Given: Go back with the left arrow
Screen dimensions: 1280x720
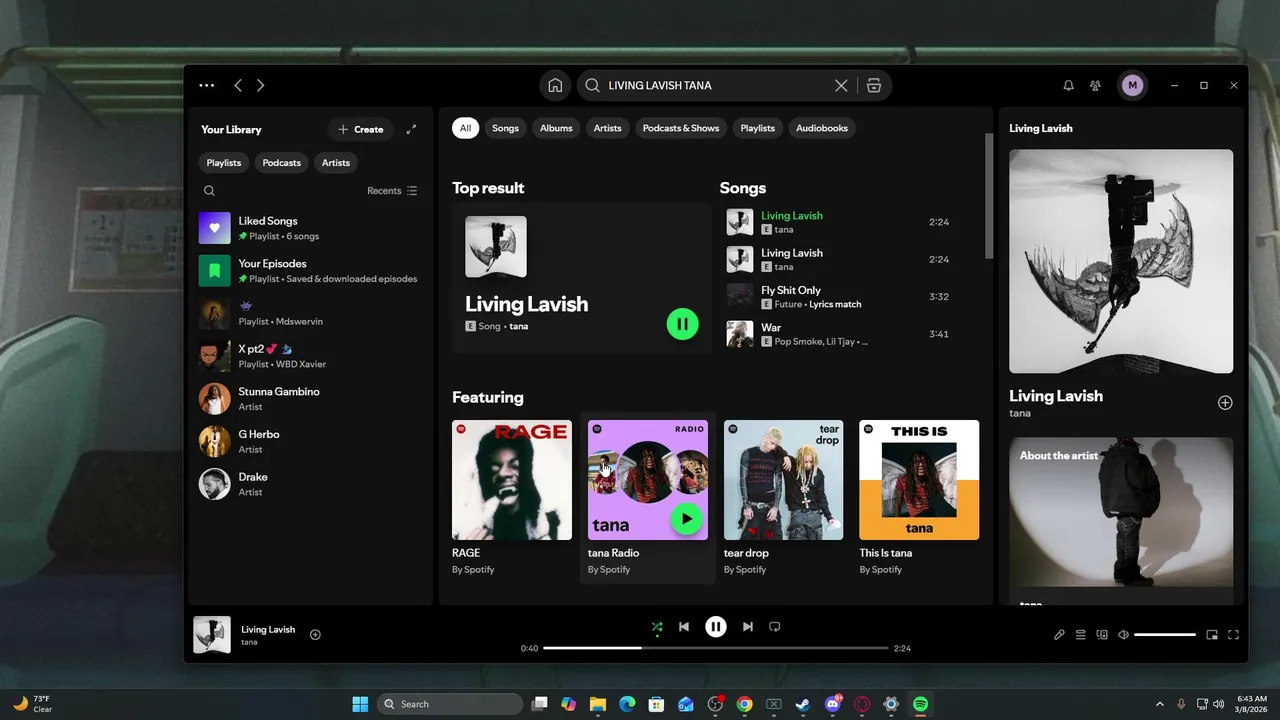Looking at the screenshot, I should [238, 86].
